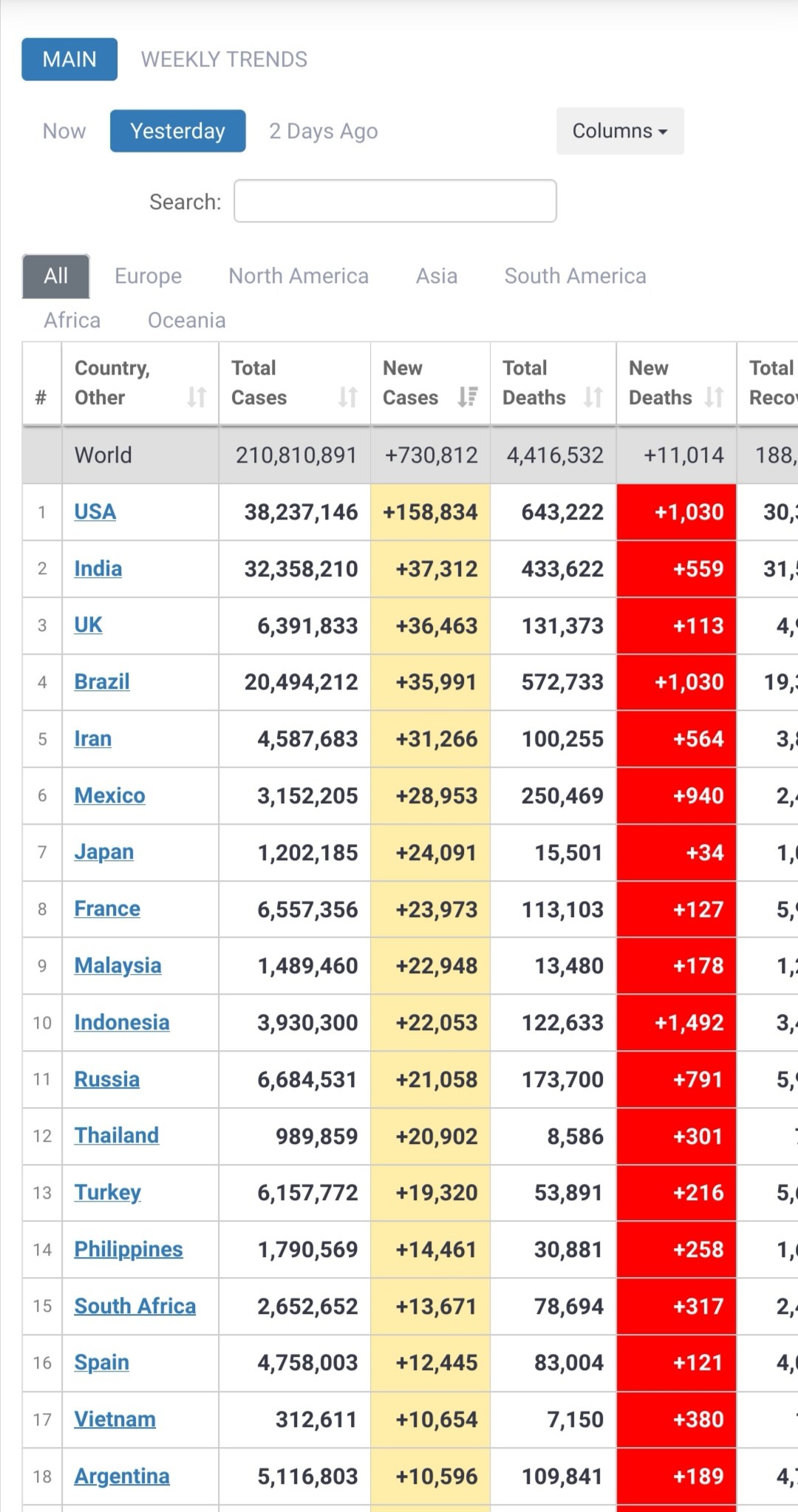The height and width of the screenshot is (1512, 798).
Task: Click the South Africa link
Action: tap(135, 1306)
